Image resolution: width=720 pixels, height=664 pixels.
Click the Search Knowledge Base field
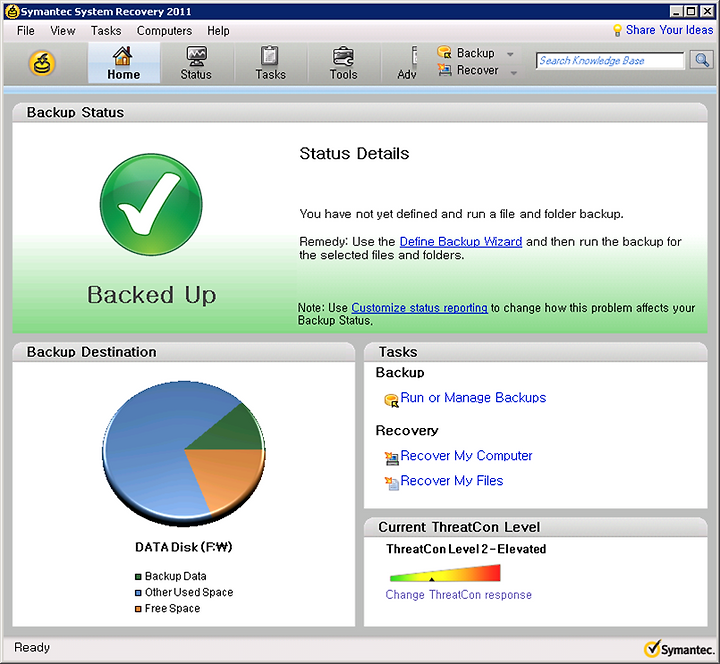(x=610, y=61)
